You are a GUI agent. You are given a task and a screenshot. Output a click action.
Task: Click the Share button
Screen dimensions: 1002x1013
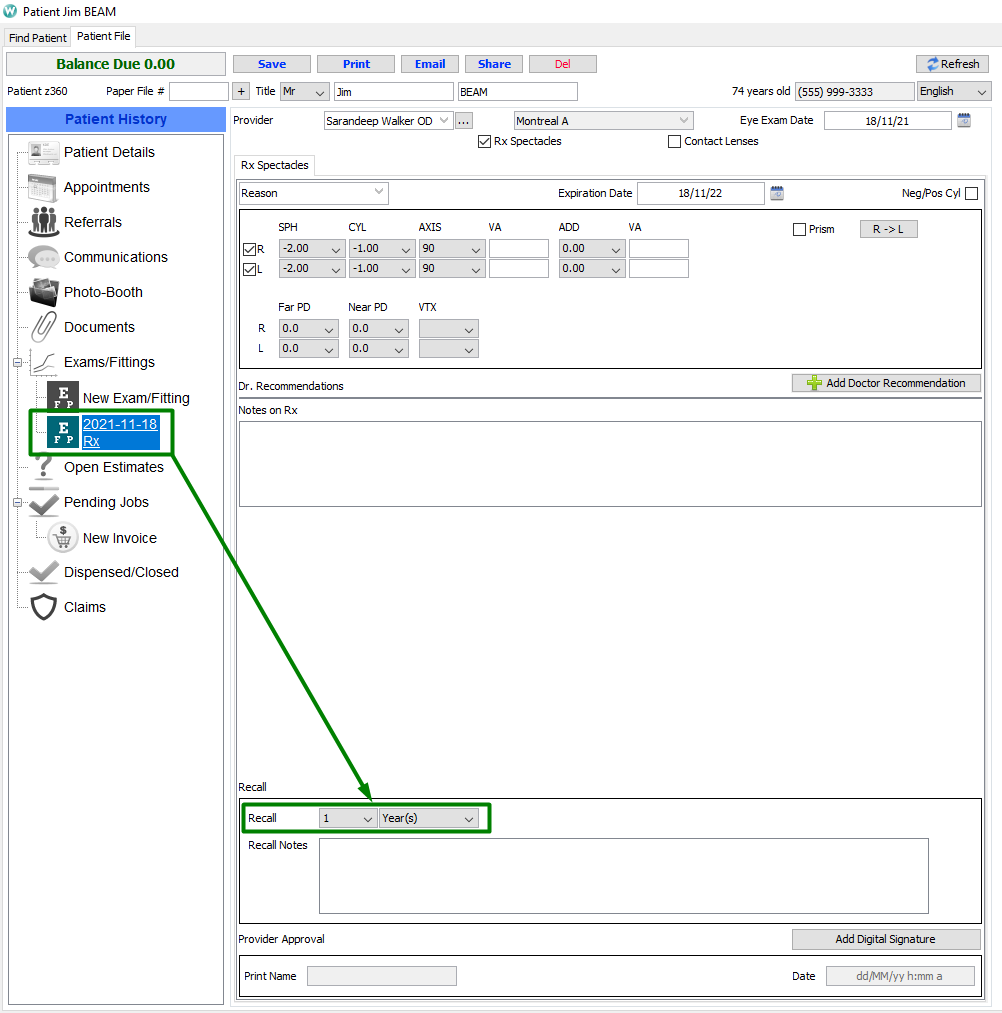coord(494,64)
